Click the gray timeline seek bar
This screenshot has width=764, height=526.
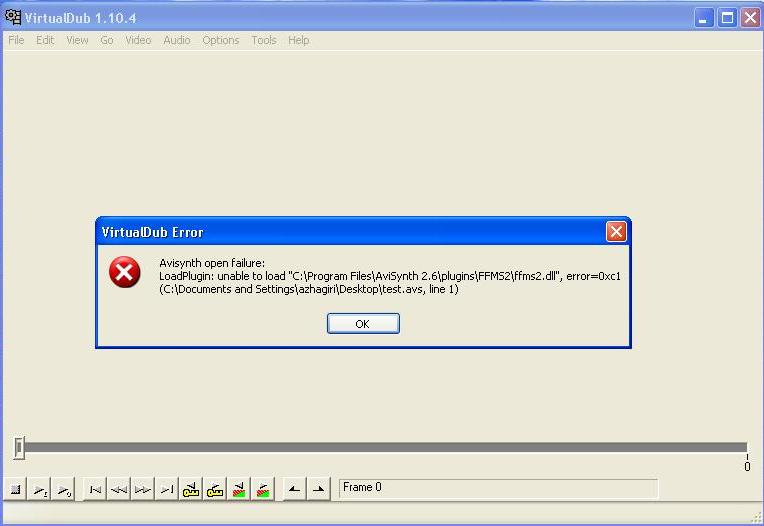(x=385, y=447)
